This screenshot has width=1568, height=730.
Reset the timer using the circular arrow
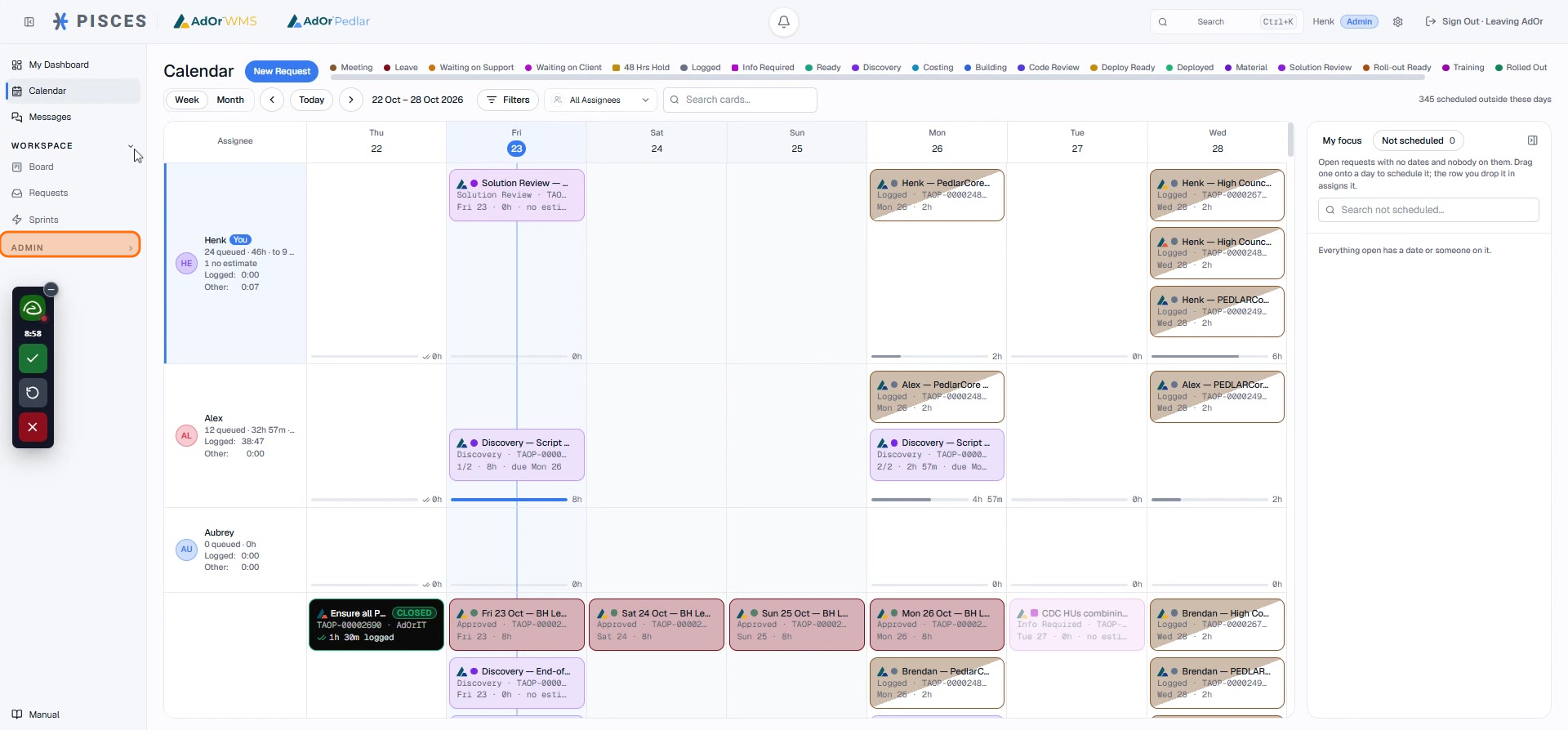click(33, 393)
